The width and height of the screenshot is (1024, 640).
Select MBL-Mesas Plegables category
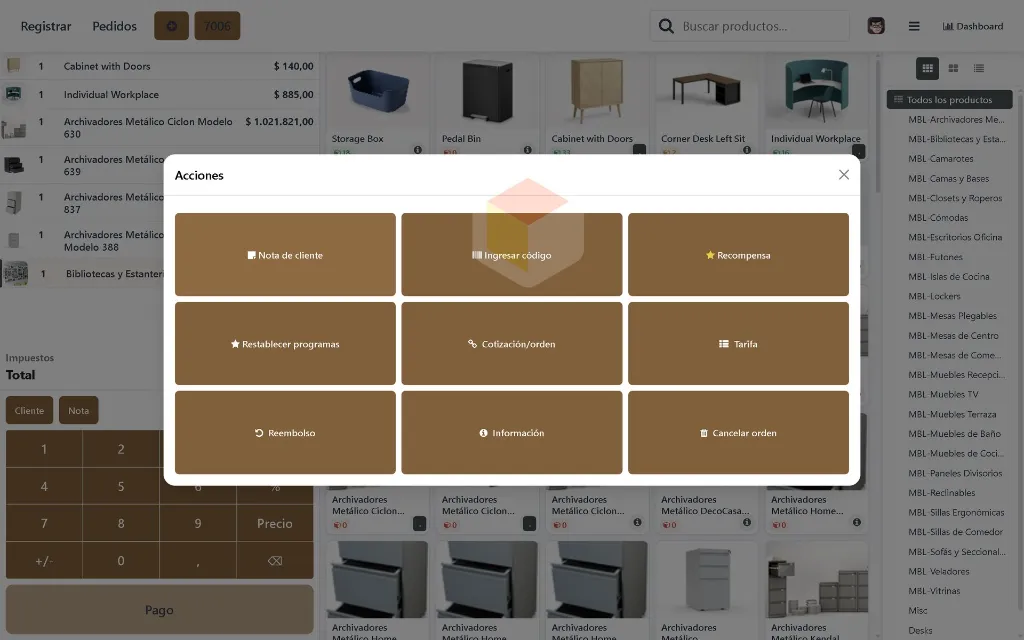tap(952, 315)
